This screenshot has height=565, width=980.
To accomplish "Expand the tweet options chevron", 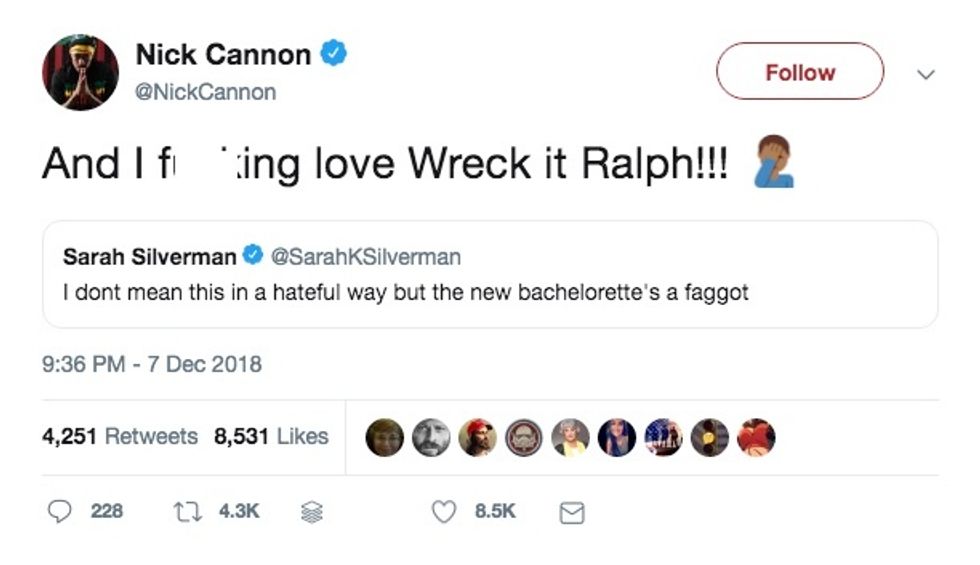I will [926, 74].
